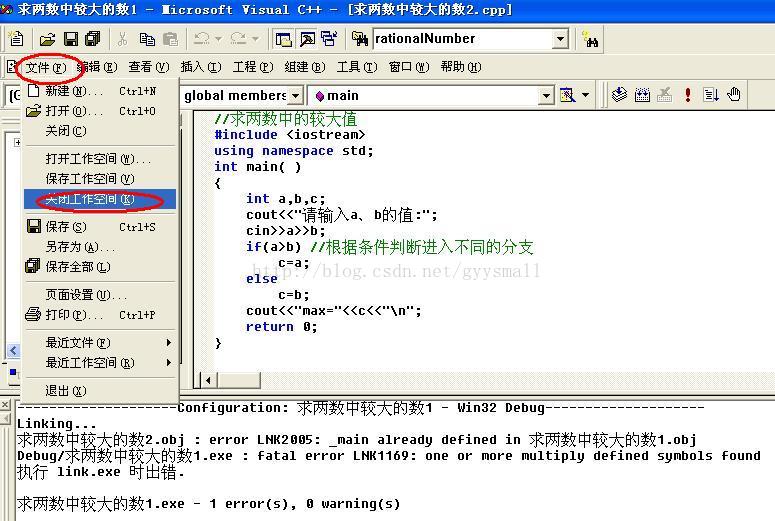Open the 组建 menu
The width and height of the screenshot is (775, 521).
tap(304, 67)
